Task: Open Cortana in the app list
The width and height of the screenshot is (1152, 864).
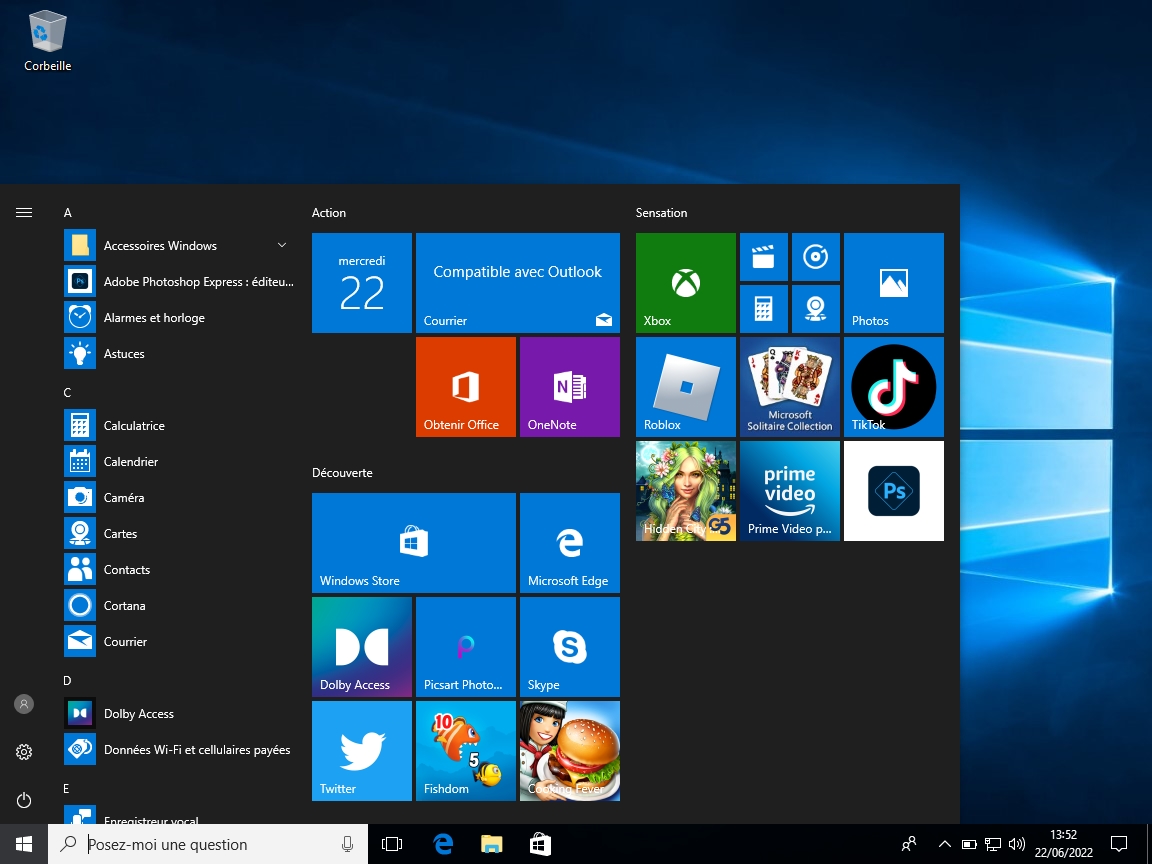Action: pyautogui.click(x=179, y=605)
